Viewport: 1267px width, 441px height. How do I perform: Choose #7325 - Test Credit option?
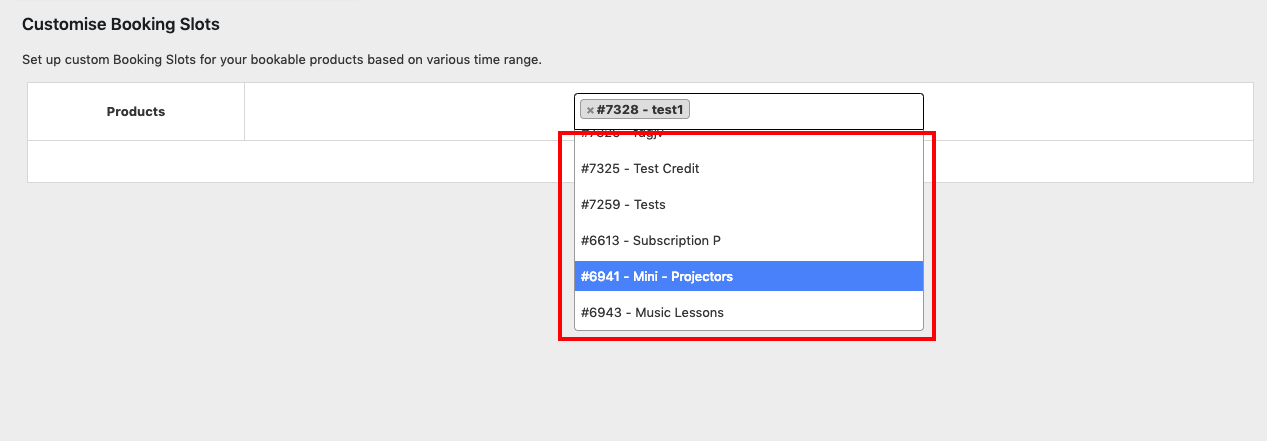748,169
